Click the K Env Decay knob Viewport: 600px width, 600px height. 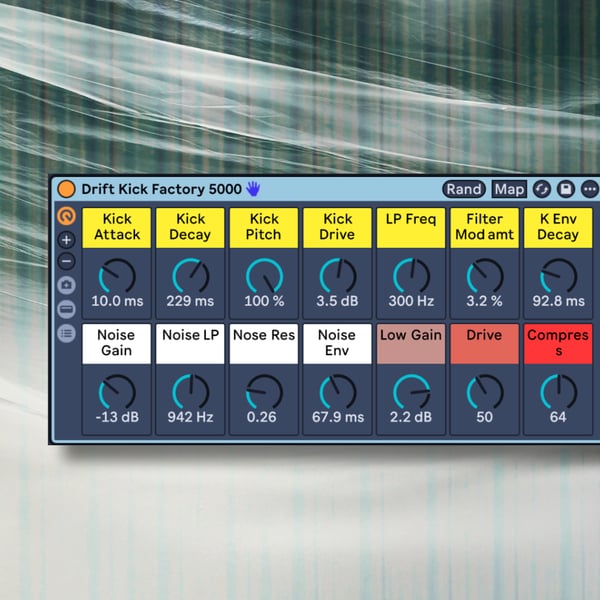[558, 276]
